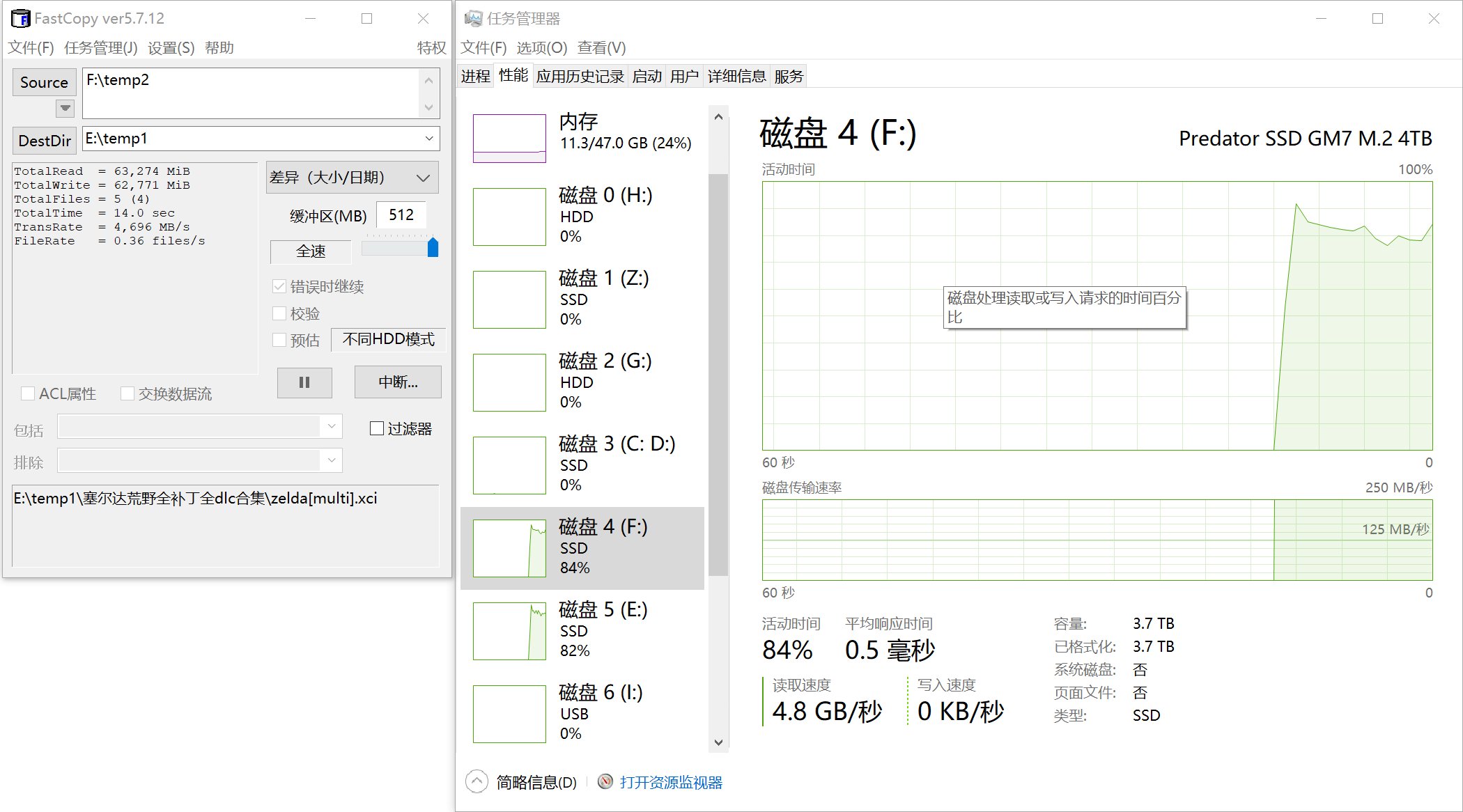Click the Source path F:\temp2 field

[x=251, y=93]
